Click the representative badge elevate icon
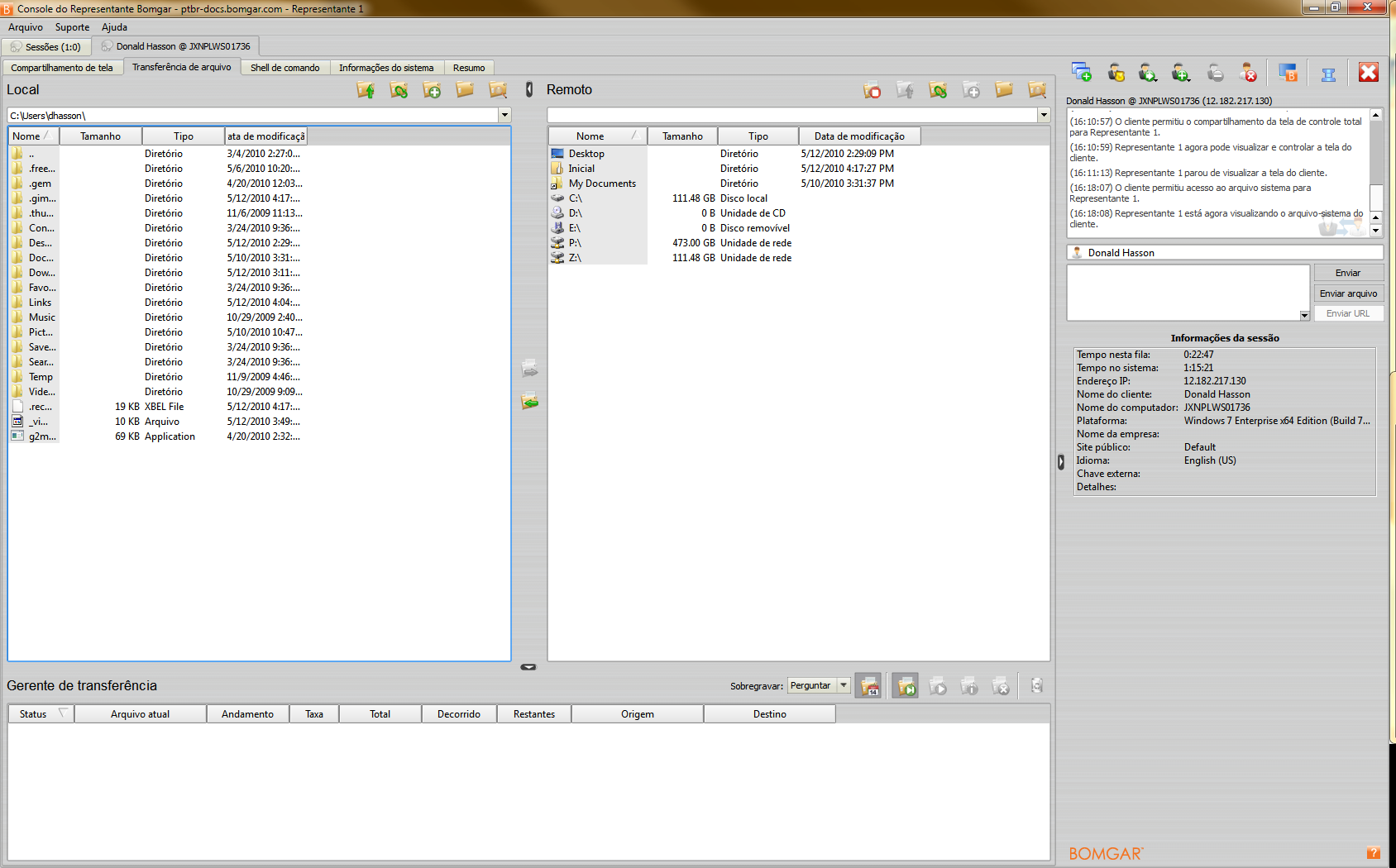 point(1116,73)
